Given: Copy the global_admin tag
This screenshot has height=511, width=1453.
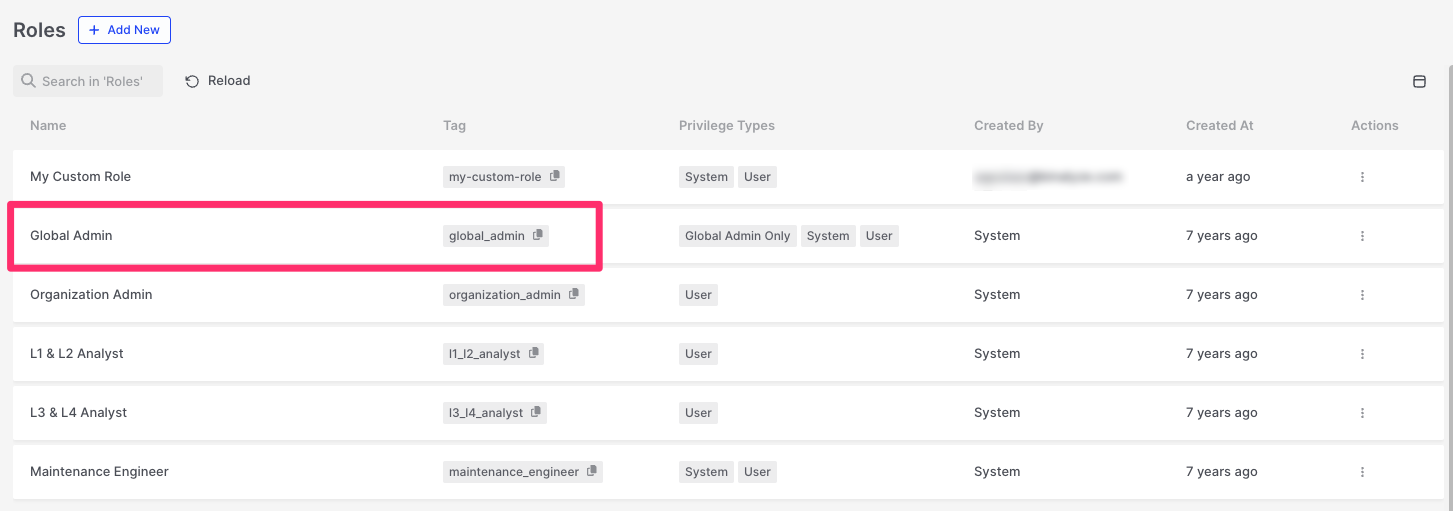Looking at the screenshot, I should coord(538,236).
